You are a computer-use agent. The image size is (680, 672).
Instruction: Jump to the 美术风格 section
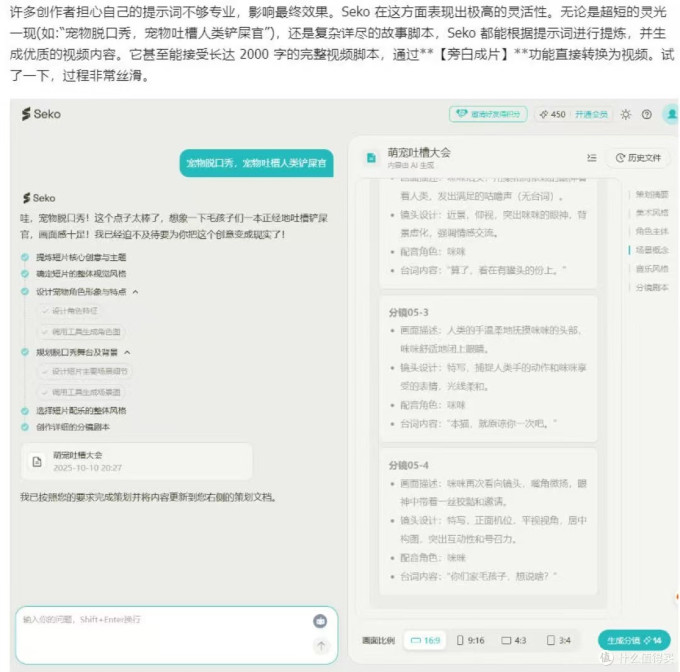pyautogui.click(x=651, y=212)
